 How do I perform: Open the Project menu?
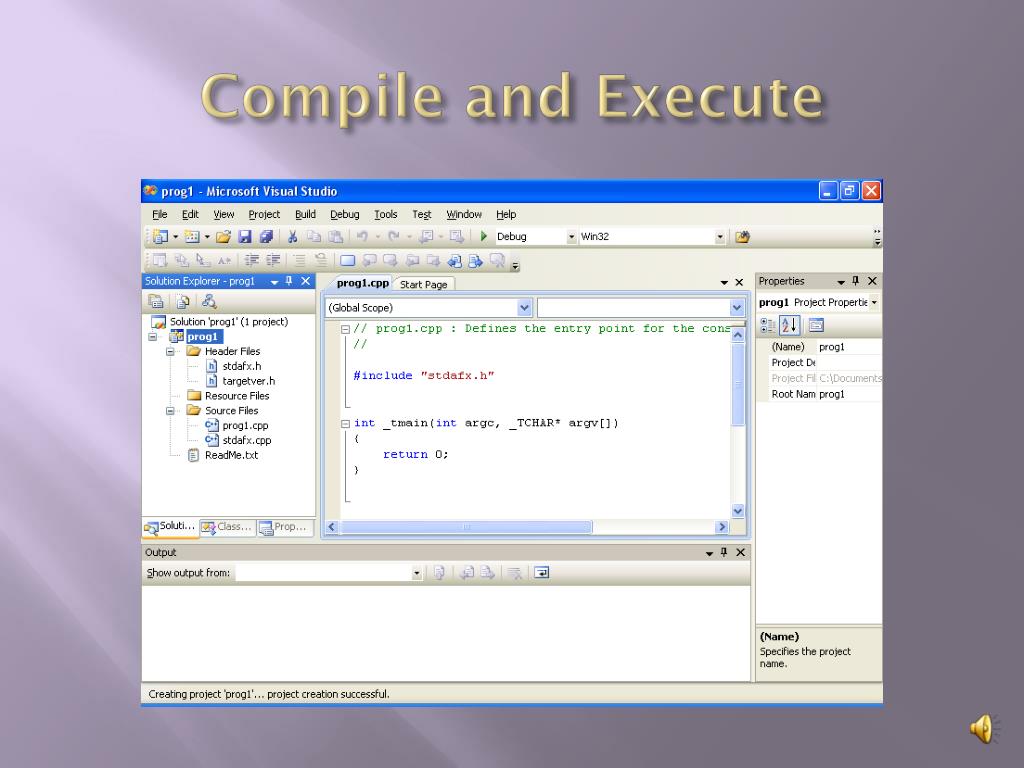(264, 214)
